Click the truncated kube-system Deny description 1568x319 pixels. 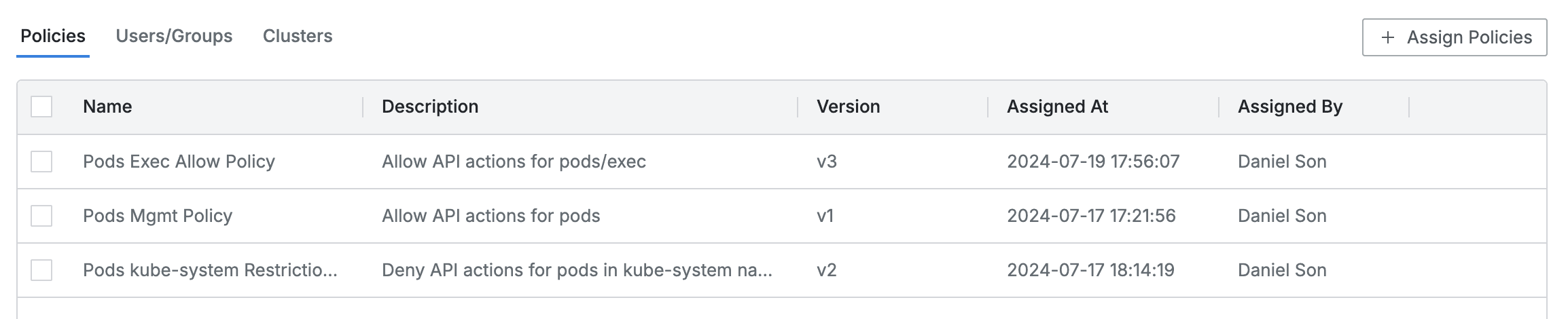pos(577,270)
